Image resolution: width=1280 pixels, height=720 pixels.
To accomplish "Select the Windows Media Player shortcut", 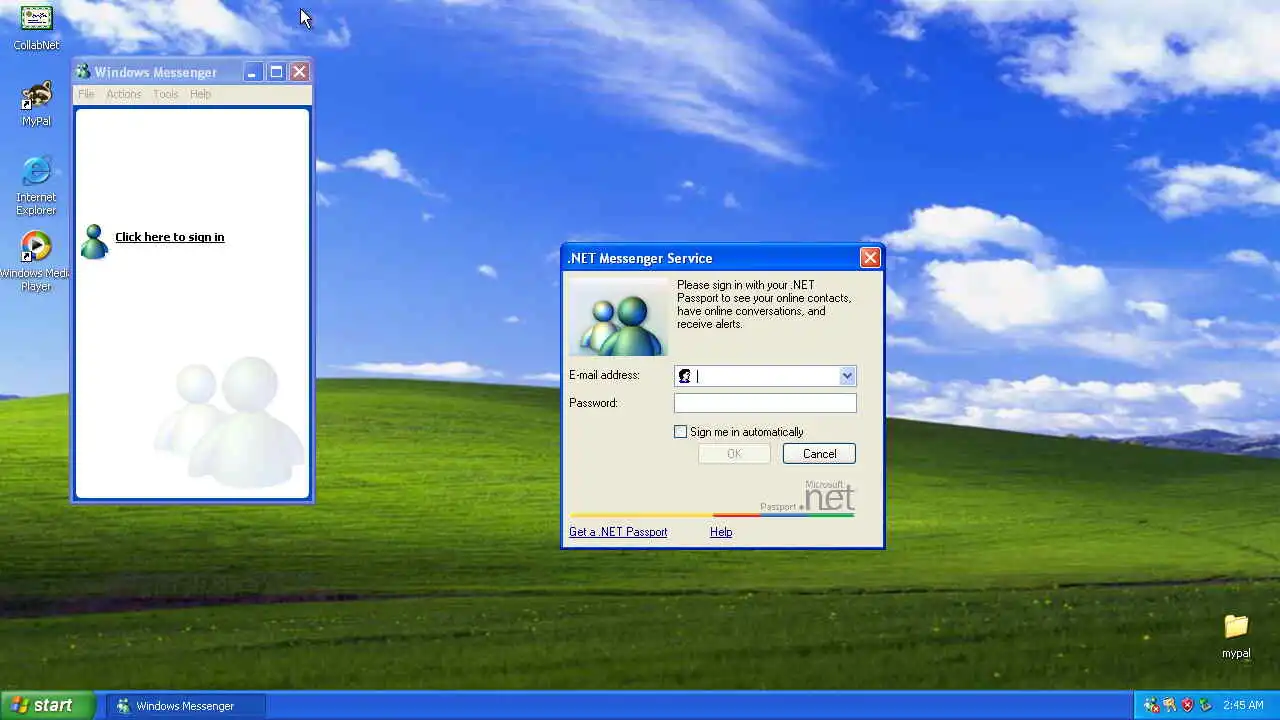I will 36,262.
